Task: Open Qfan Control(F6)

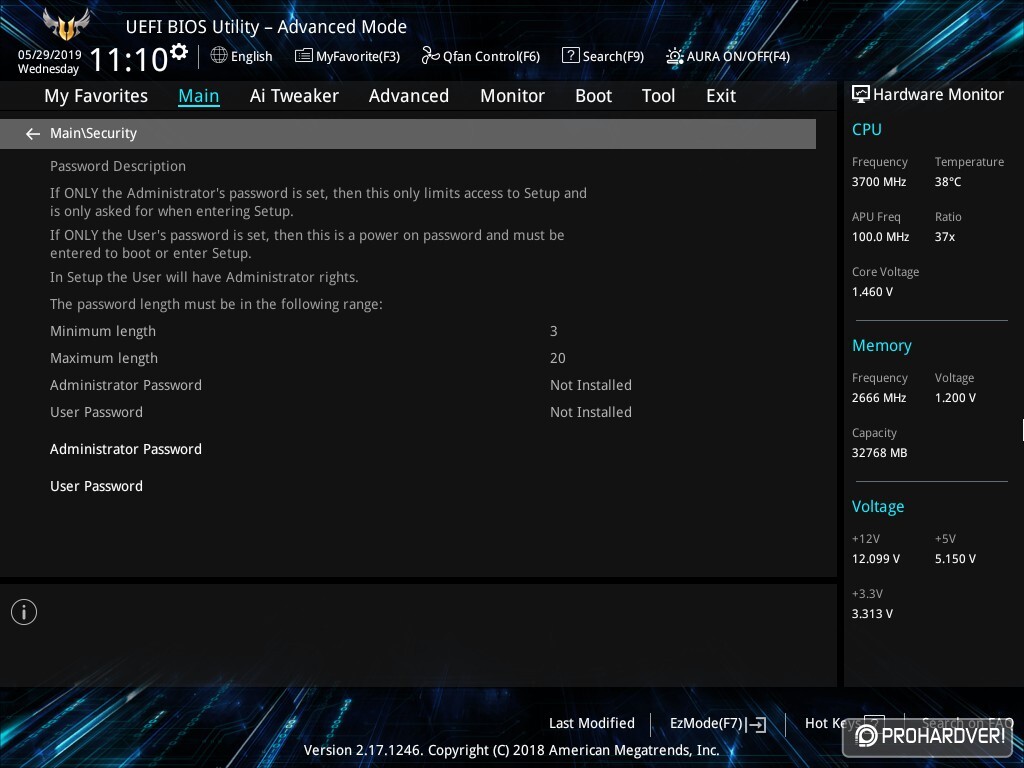Action: [491, 57]
